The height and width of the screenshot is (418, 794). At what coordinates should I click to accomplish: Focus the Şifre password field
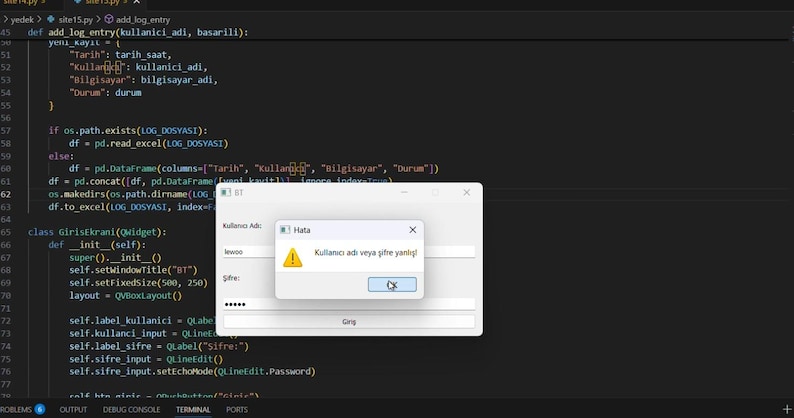(349, 304)
